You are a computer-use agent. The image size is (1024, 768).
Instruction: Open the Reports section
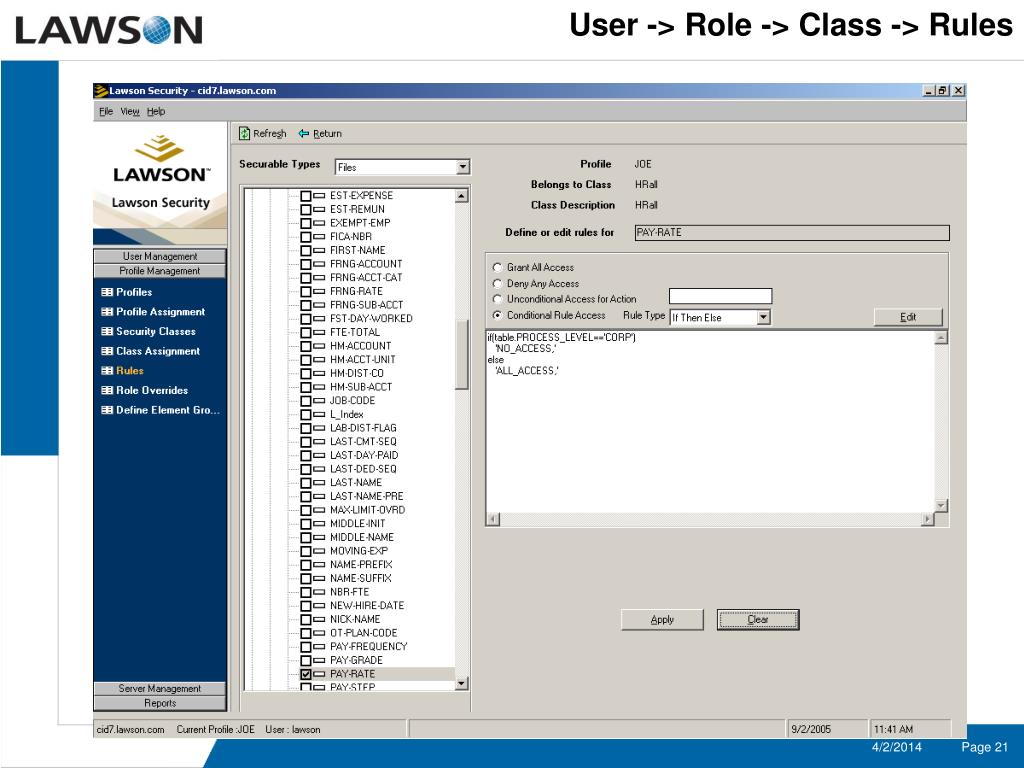coord(160,703)
